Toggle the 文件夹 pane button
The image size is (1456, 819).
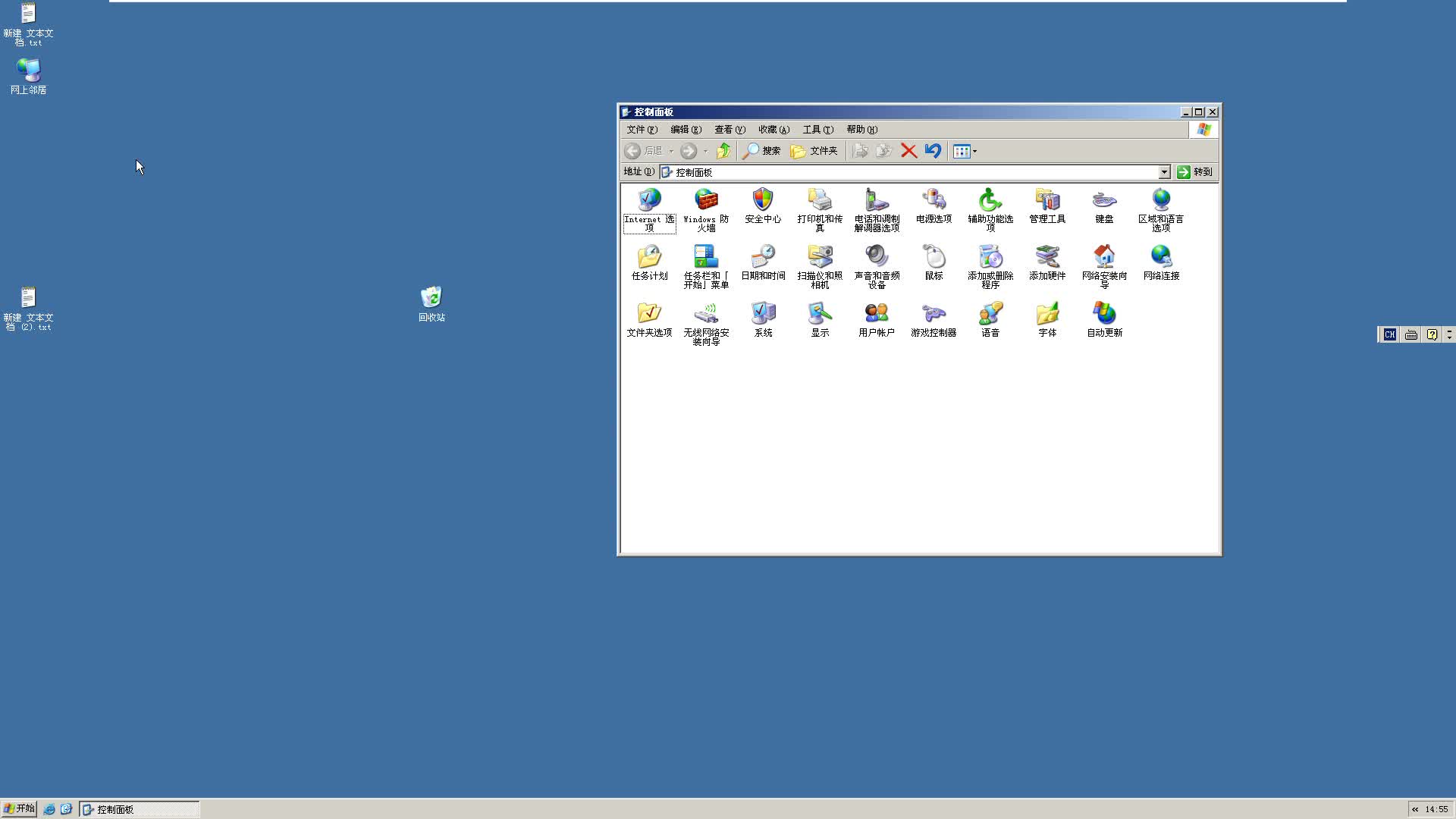(814, 151)
